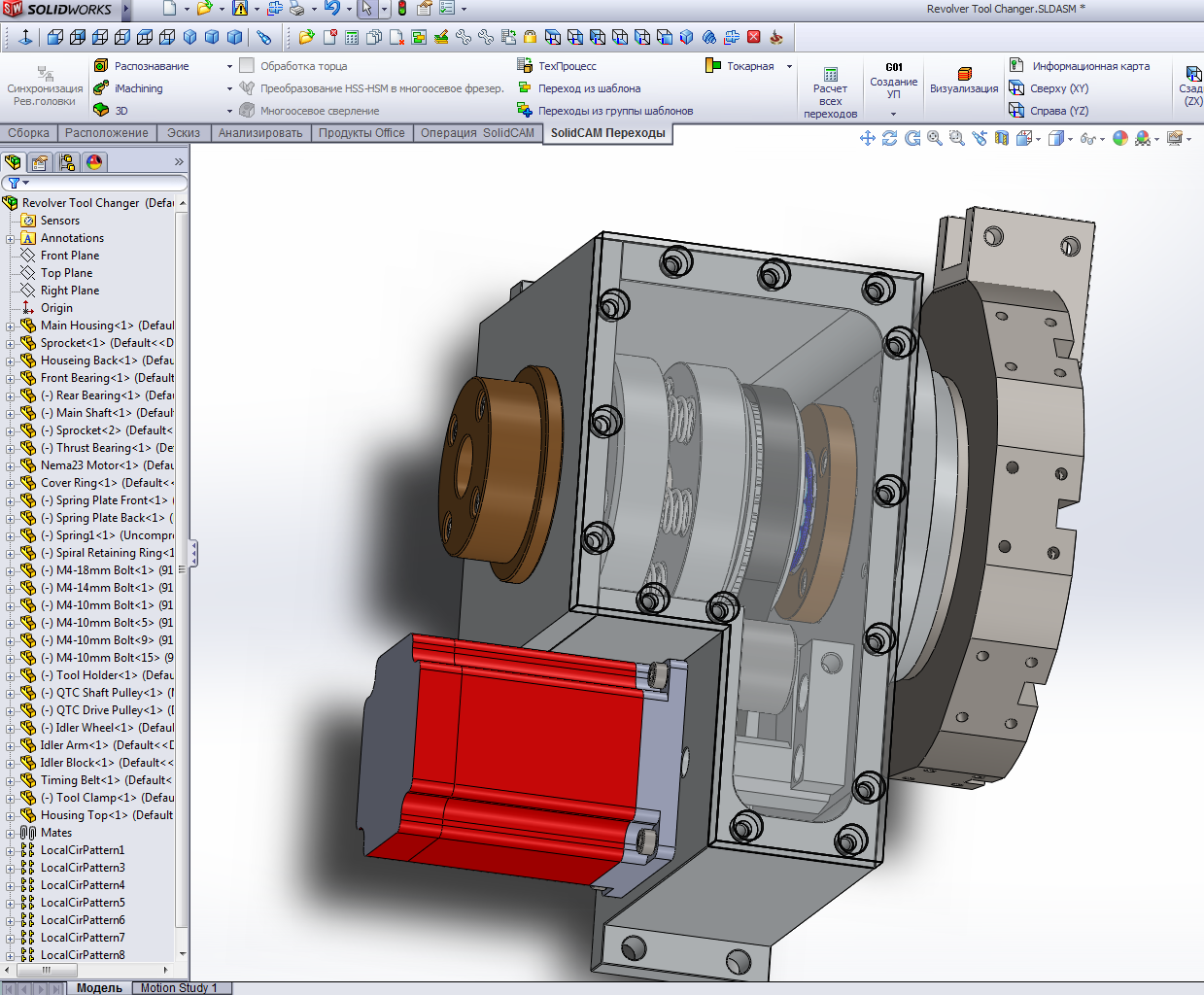Click the Edit Appearance color sphere icon
The height and width of the screenshot is (995, 1204).
[x=1120, y=139]
